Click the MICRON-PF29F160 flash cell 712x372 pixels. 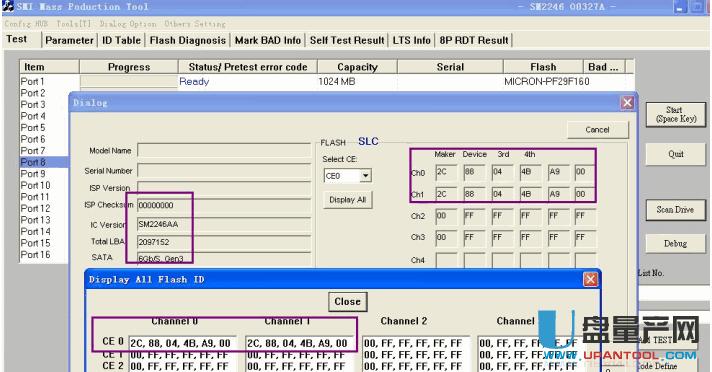547,82
